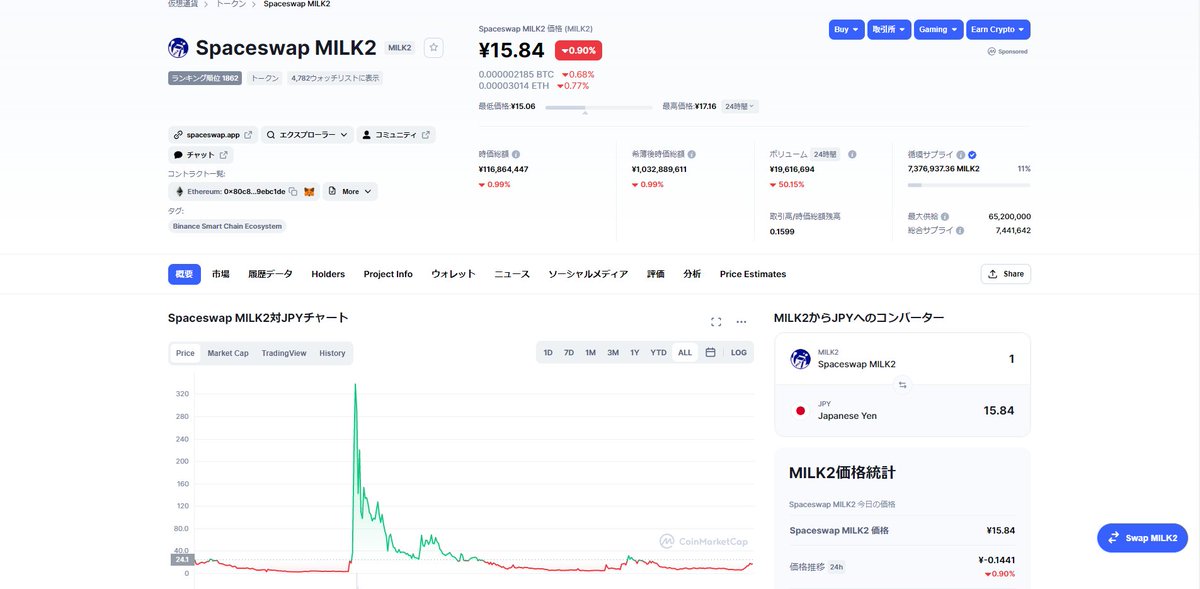This screenshot has height=589, width=1200.
Task: Open the 分析 analysis tab
Action: tap(692, 274)
